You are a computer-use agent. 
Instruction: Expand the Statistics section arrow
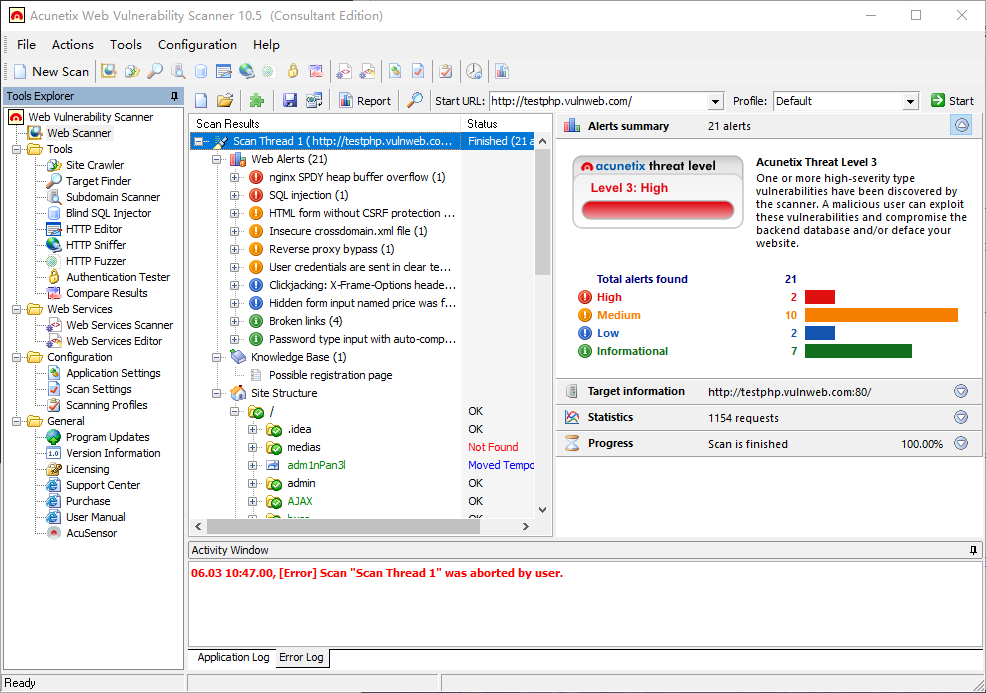click(961, 417)
